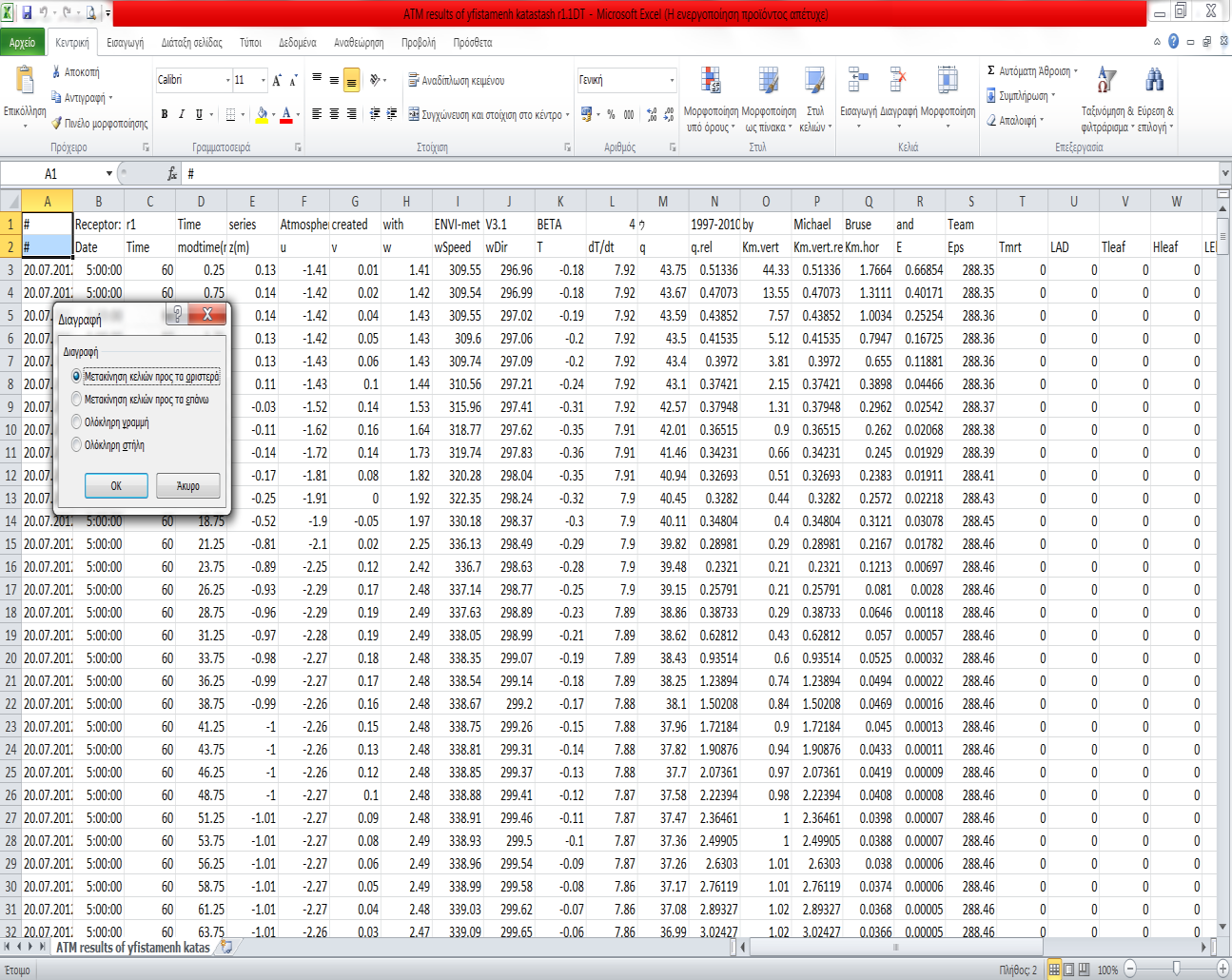
Task: Click the decrease indent icon
Action: coord(375,114)
